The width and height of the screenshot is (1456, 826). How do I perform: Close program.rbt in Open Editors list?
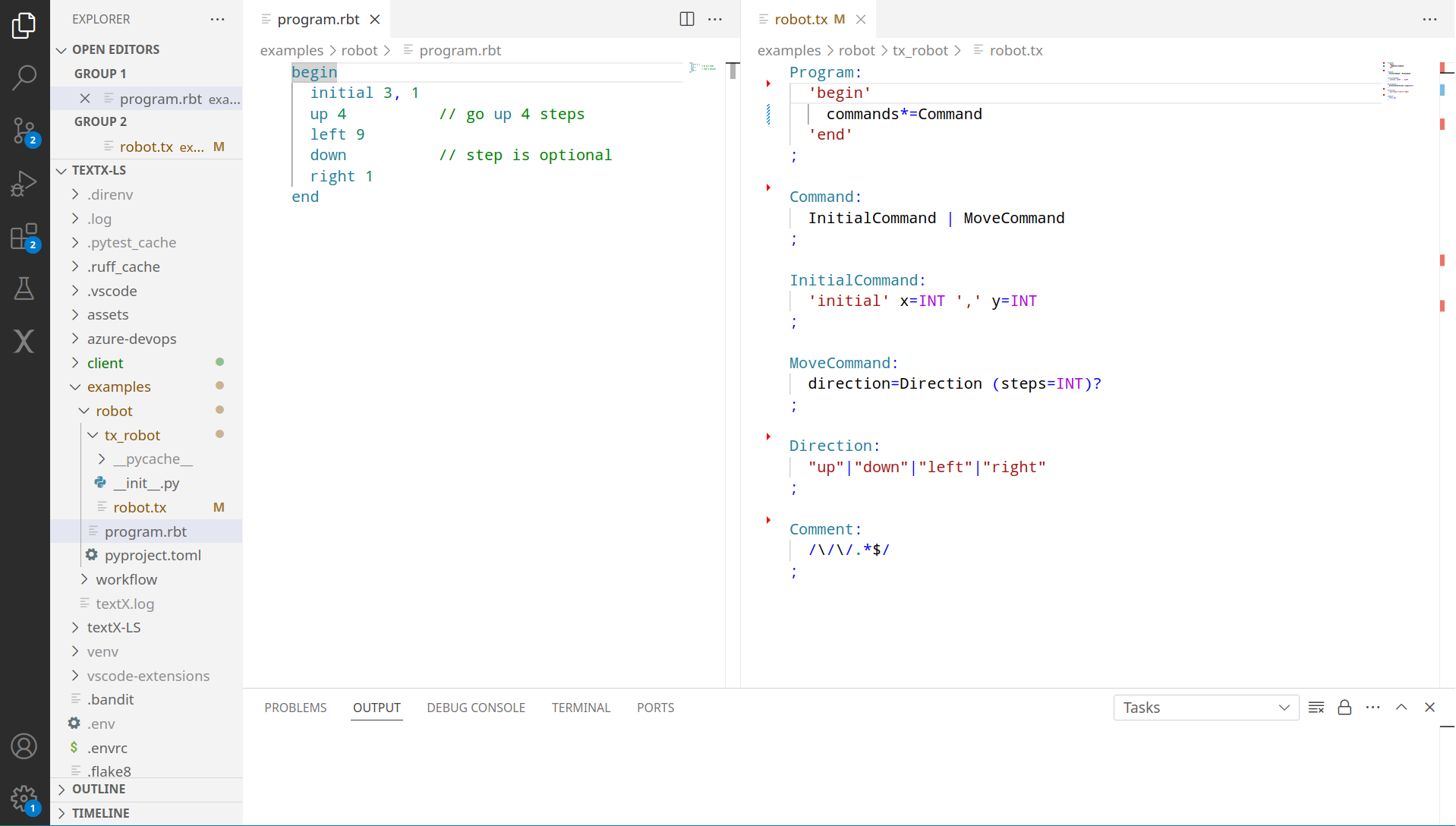[x=85, y=99]
